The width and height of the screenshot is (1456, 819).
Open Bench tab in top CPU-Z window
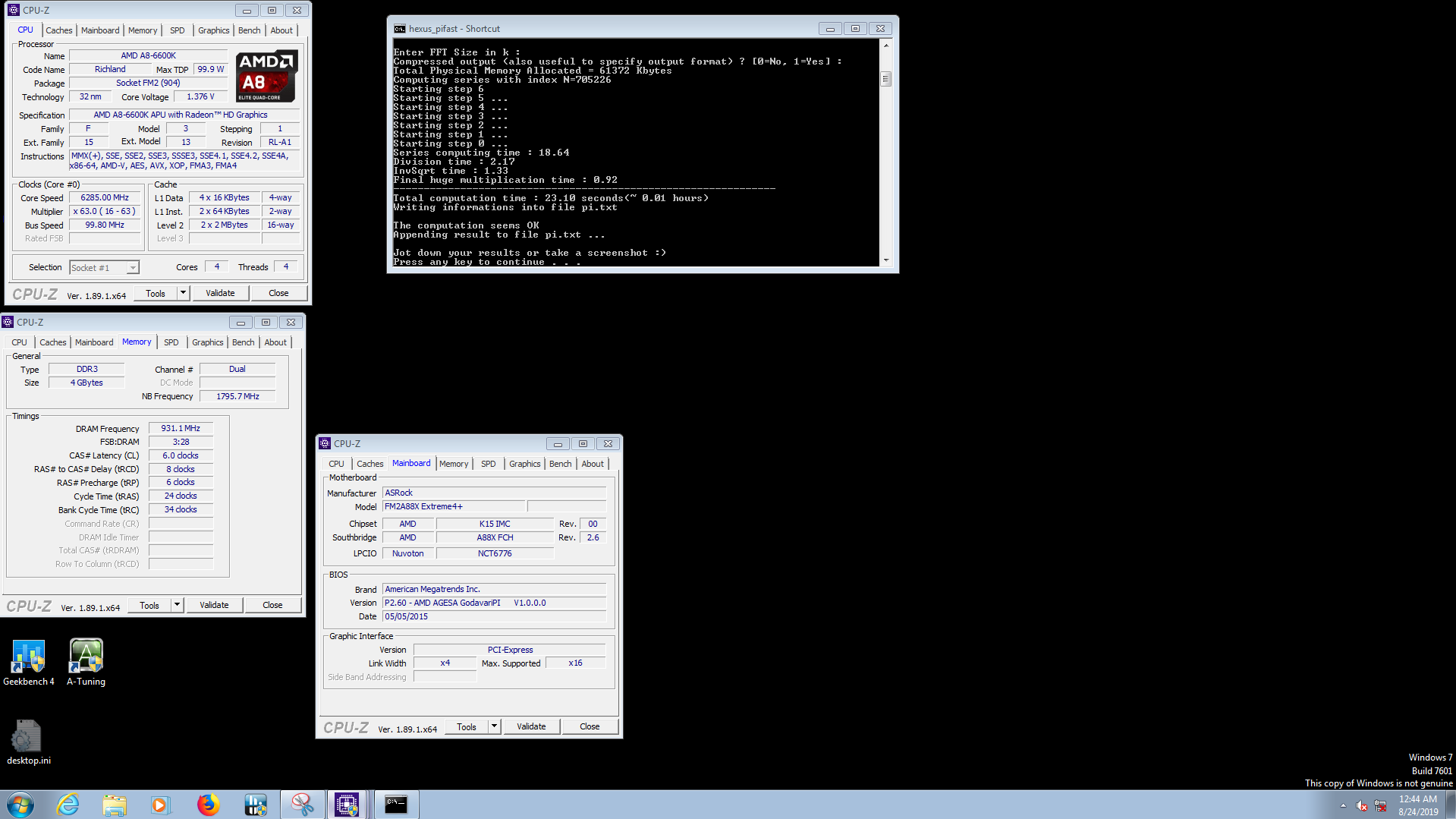249,30
